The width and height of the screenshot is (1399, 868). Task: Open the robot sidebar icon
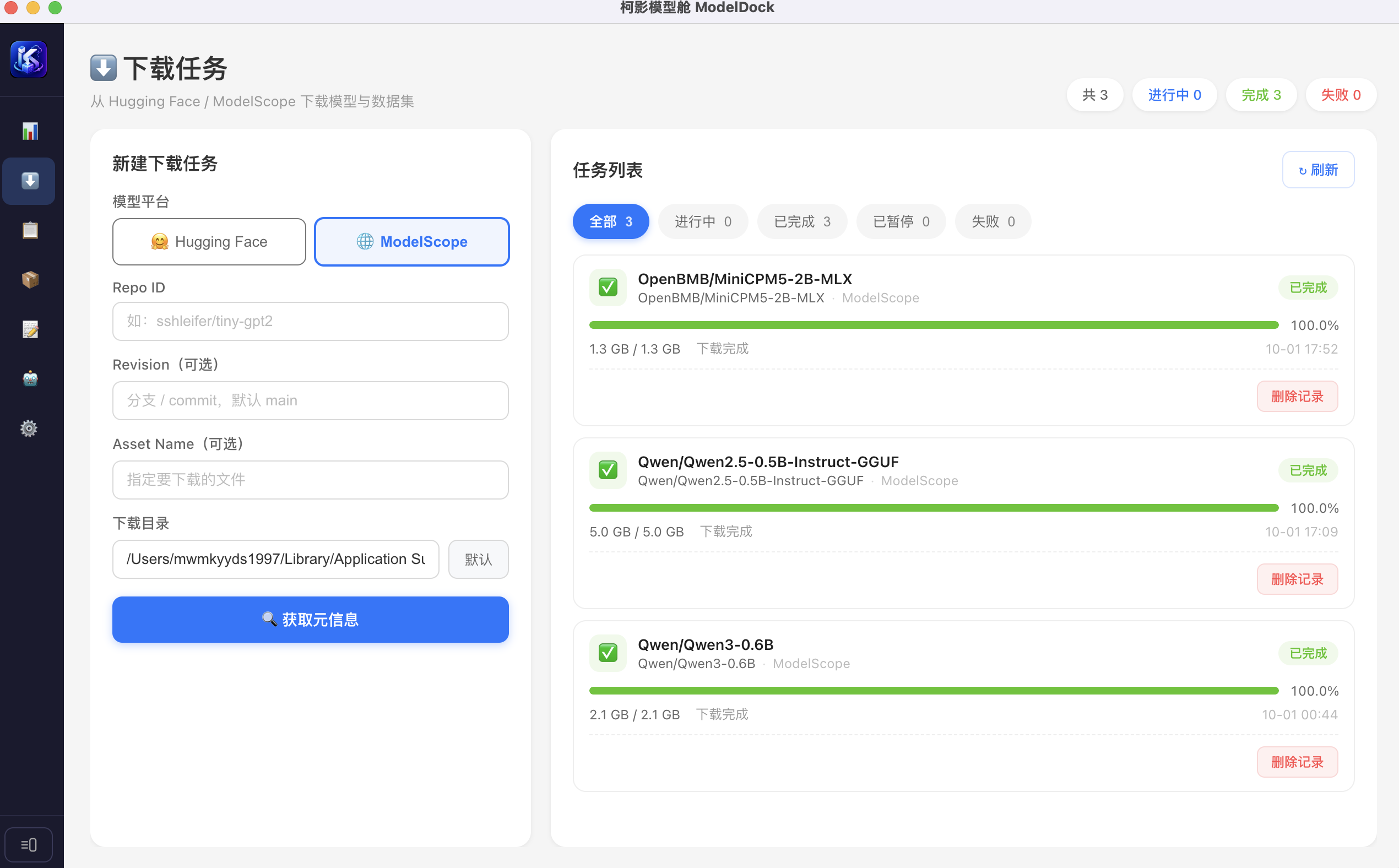click(x=30, y=378)
